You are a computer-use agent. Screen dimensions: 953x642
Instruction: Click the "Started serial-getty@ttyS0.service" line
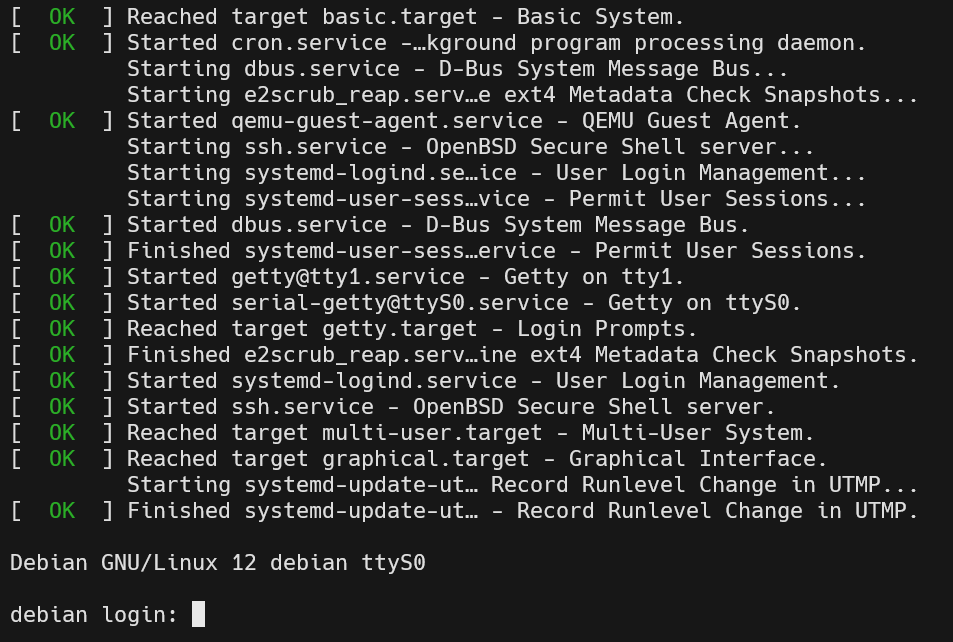point(464,303)
